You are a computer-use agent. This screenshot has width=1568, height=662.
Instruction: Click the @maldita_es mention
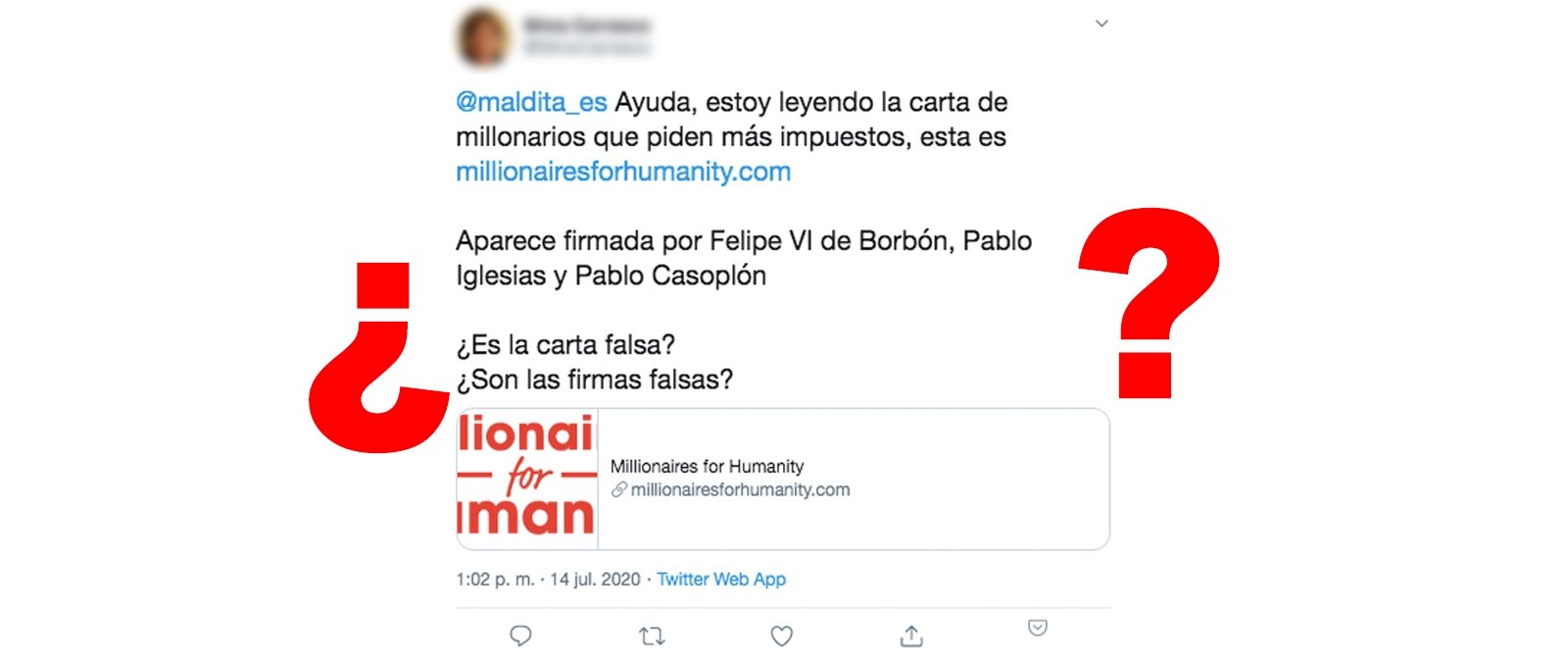531,102
